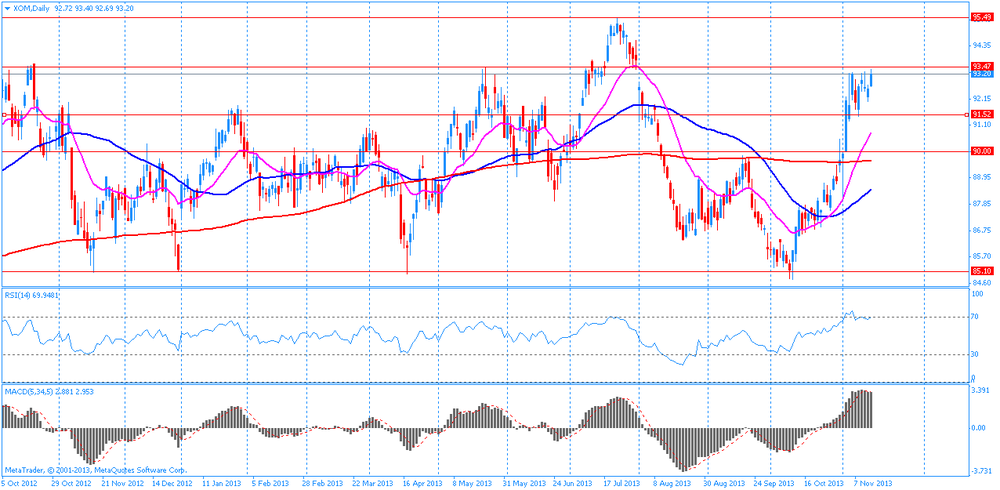Click the 30 Aug 2013 date label

[723, 484]
